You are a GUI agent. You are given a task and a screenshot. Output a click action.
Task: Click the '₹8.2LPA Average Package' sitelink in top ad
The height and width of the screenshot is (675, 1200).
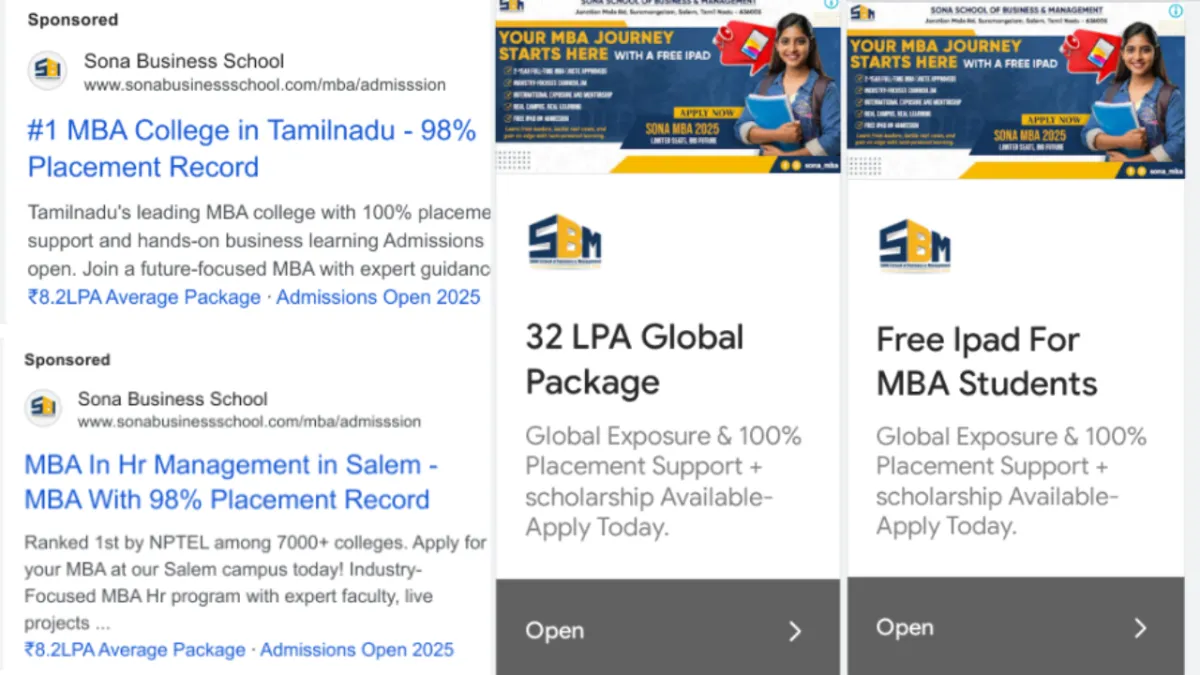pos(144,297)
